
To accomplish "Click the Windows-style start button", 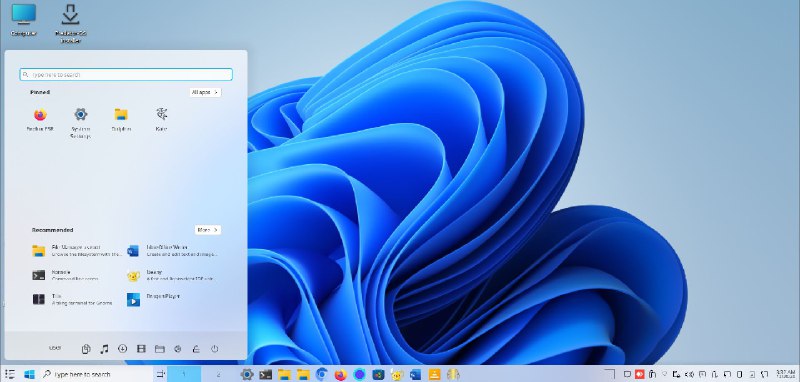I will click(29, 374).
